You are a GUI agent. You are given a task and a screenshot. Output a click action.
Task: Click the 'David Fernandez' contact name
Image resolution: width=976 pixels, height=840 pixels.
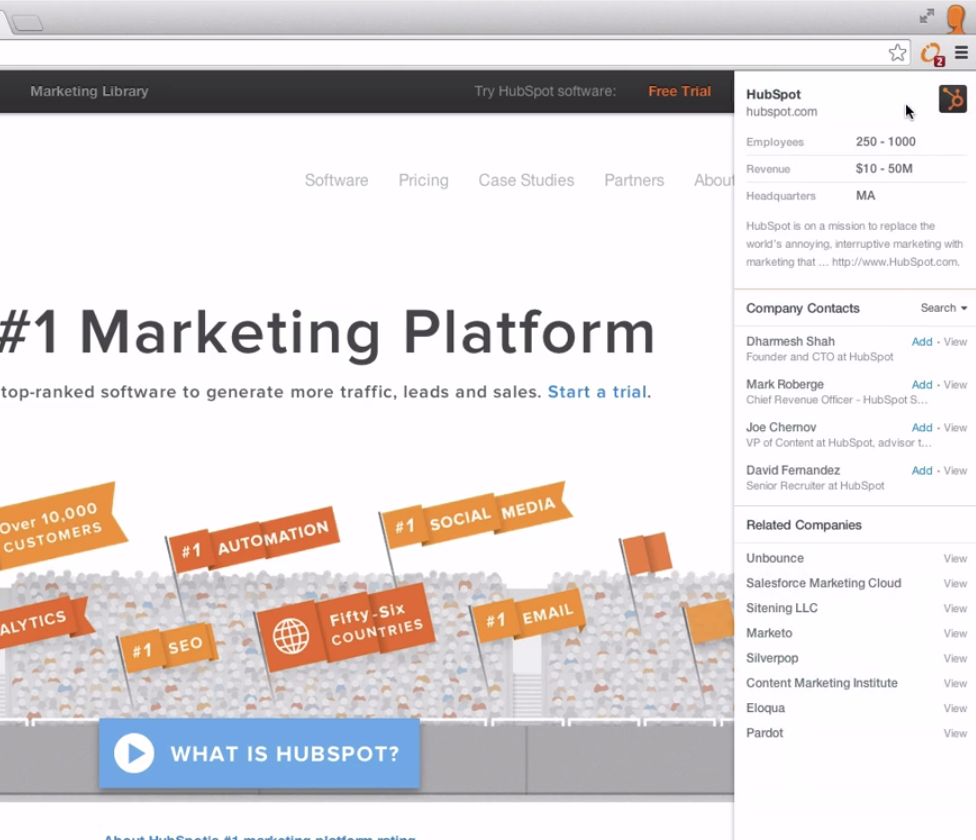tap(793, 470)
